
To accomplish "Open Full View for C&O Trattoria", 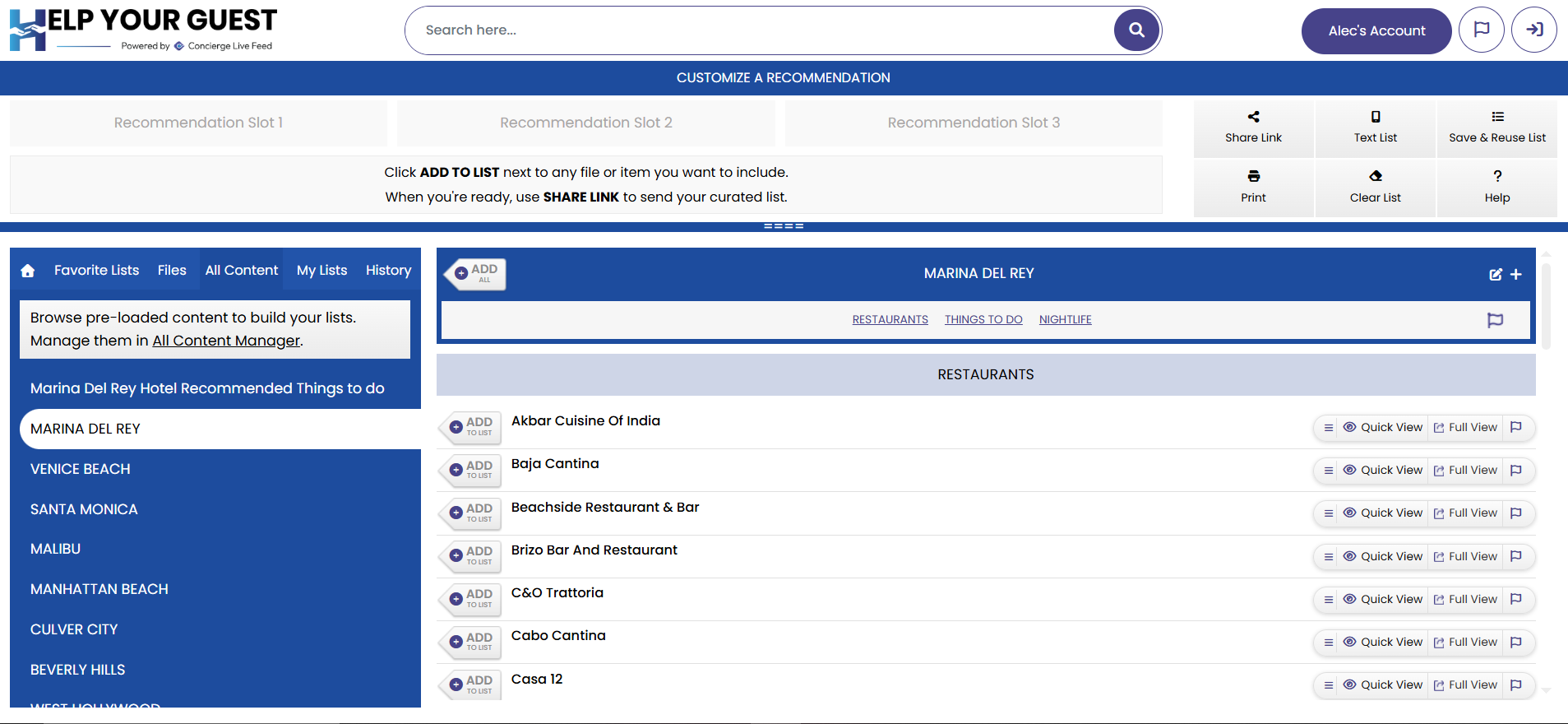I will pyautogui.click(x=1465, y=600).
